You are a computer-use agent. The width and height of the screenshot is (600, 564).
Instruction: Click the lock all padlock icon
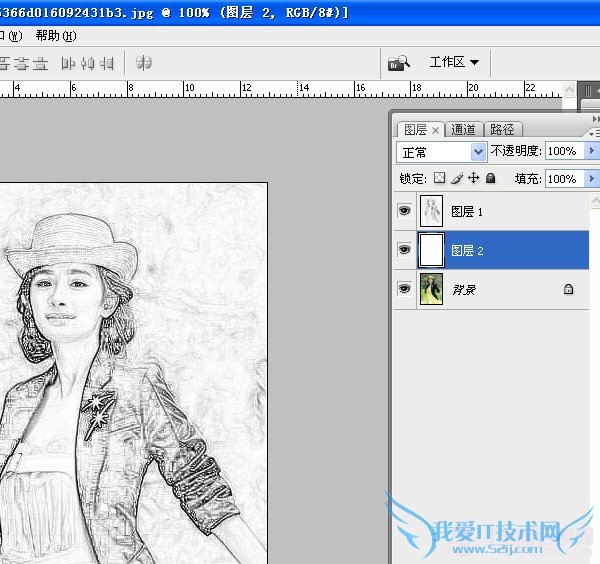coord(490,179)
